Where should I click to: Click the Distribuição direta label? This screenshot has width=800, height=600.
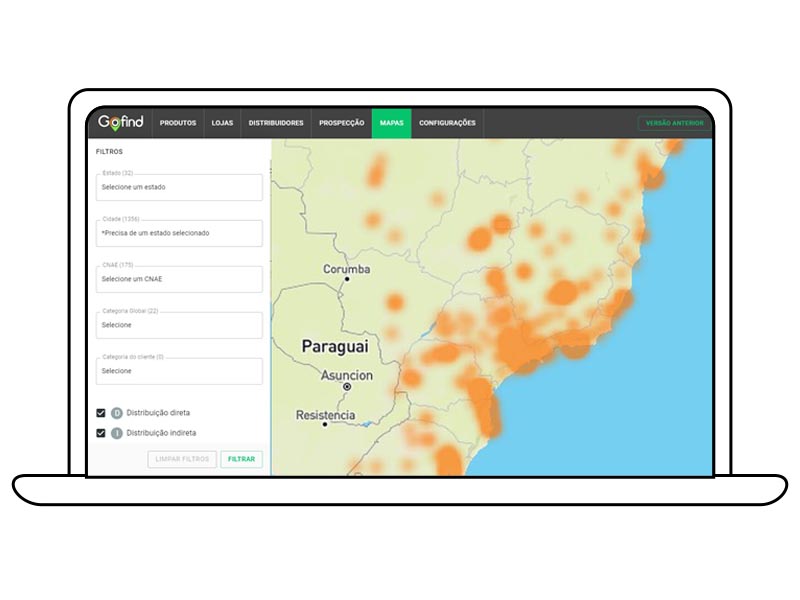point(158,413)
